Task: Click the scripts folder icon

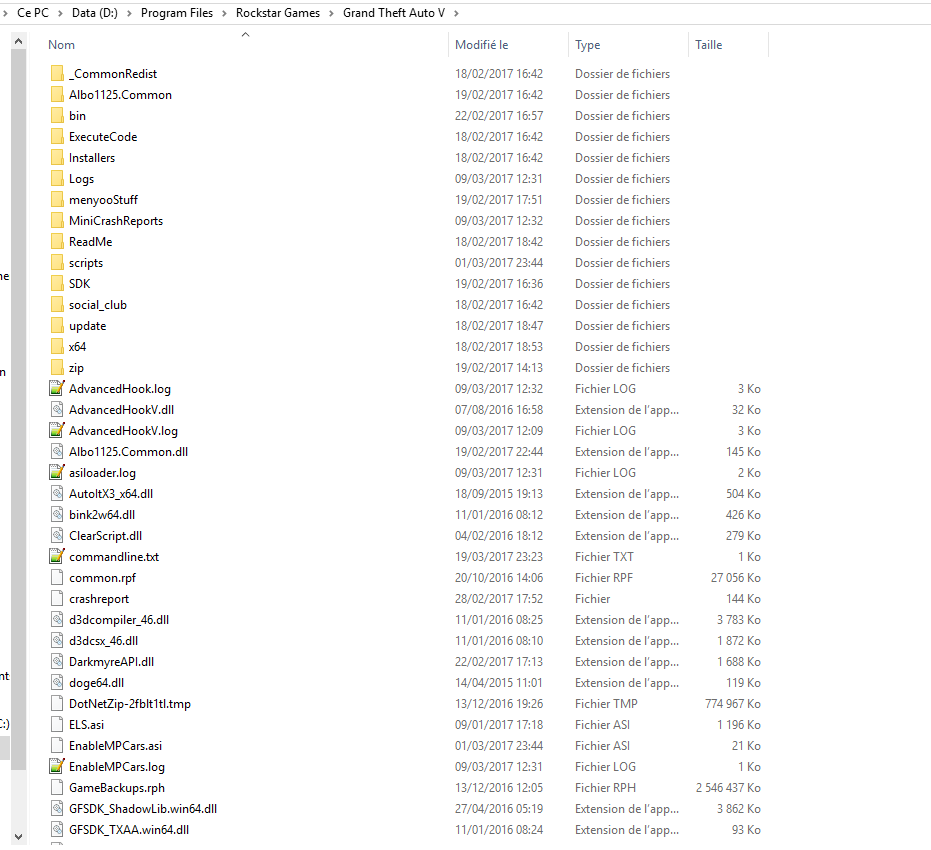Action: click(x=57, y=262)
